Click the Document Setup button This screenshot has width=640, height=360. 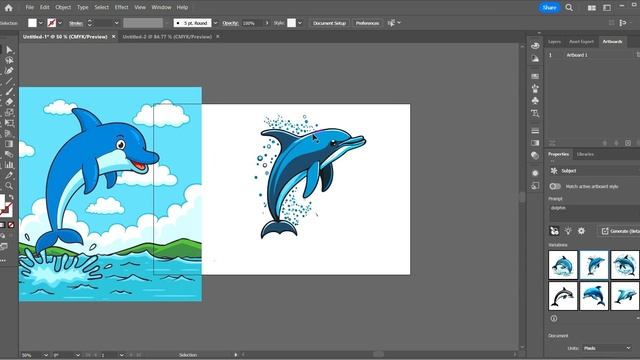[x=329, y=23]
